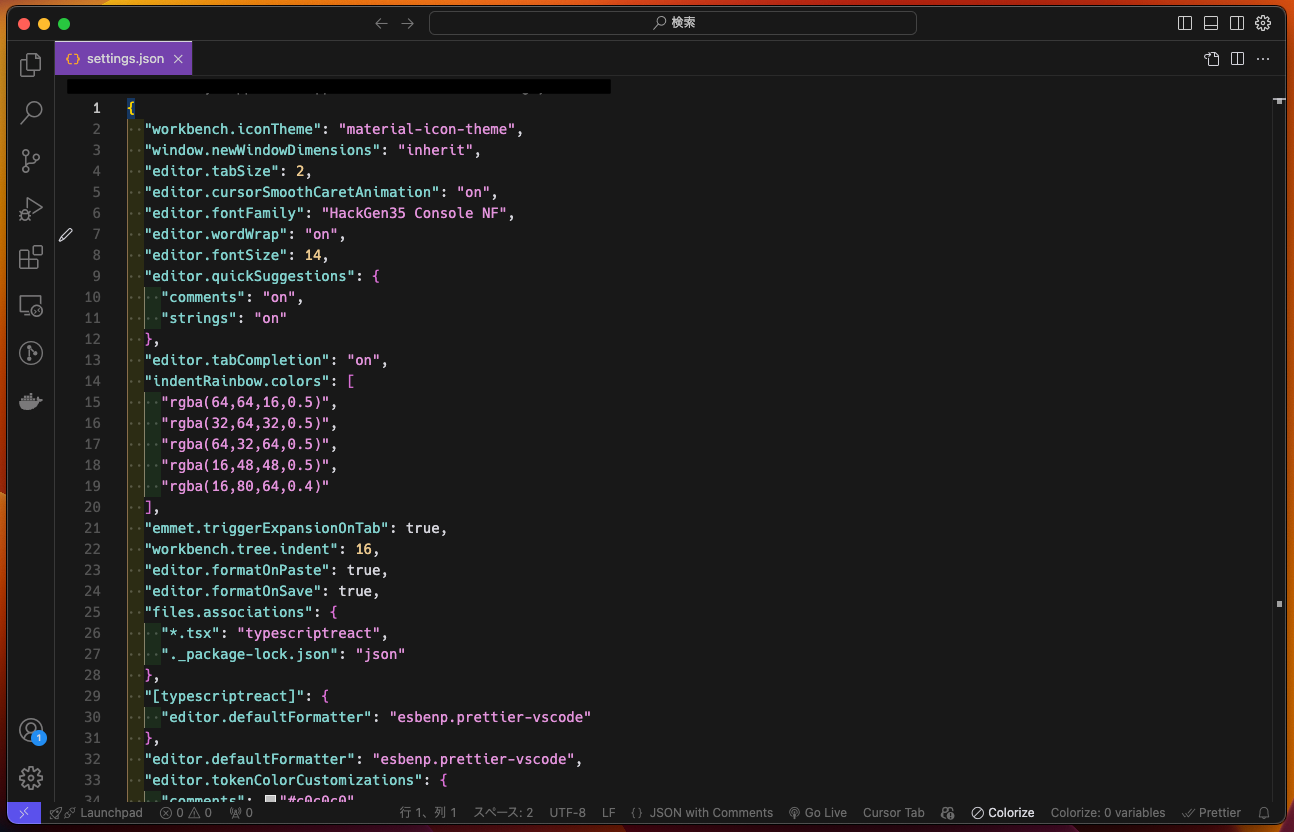Image resolution: width=1294 pixels, height=832 pixels.
Task: Toggle Cursor Tab in the status bar
Action: (894, 813)
